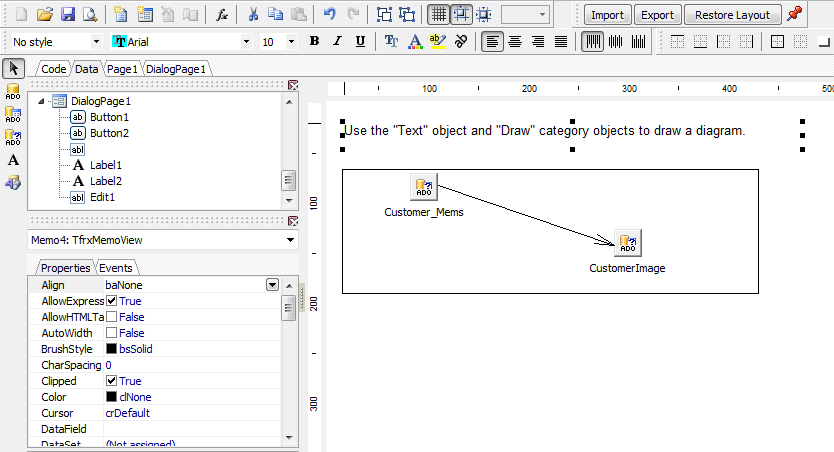Toggle Italic formatting
Image resolution: width=834 pixels, height=452 pixels.
[337, 41]
